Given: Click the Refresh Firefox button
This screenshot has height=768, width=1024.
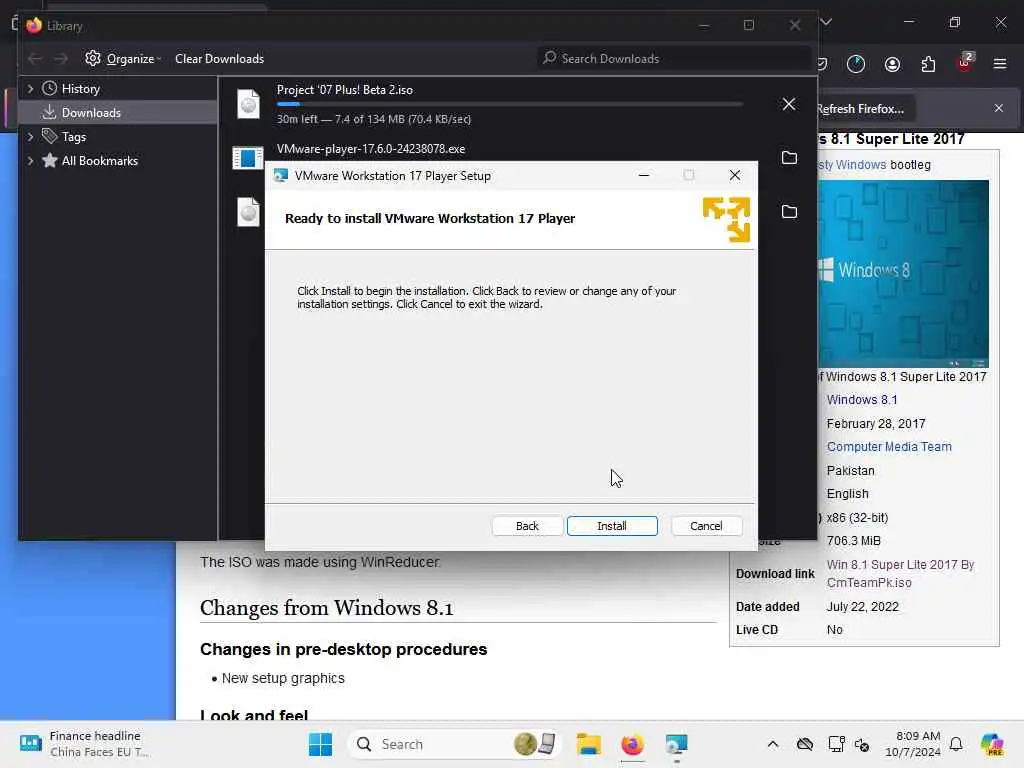Looking at the screenshot, I should point(865,109).
